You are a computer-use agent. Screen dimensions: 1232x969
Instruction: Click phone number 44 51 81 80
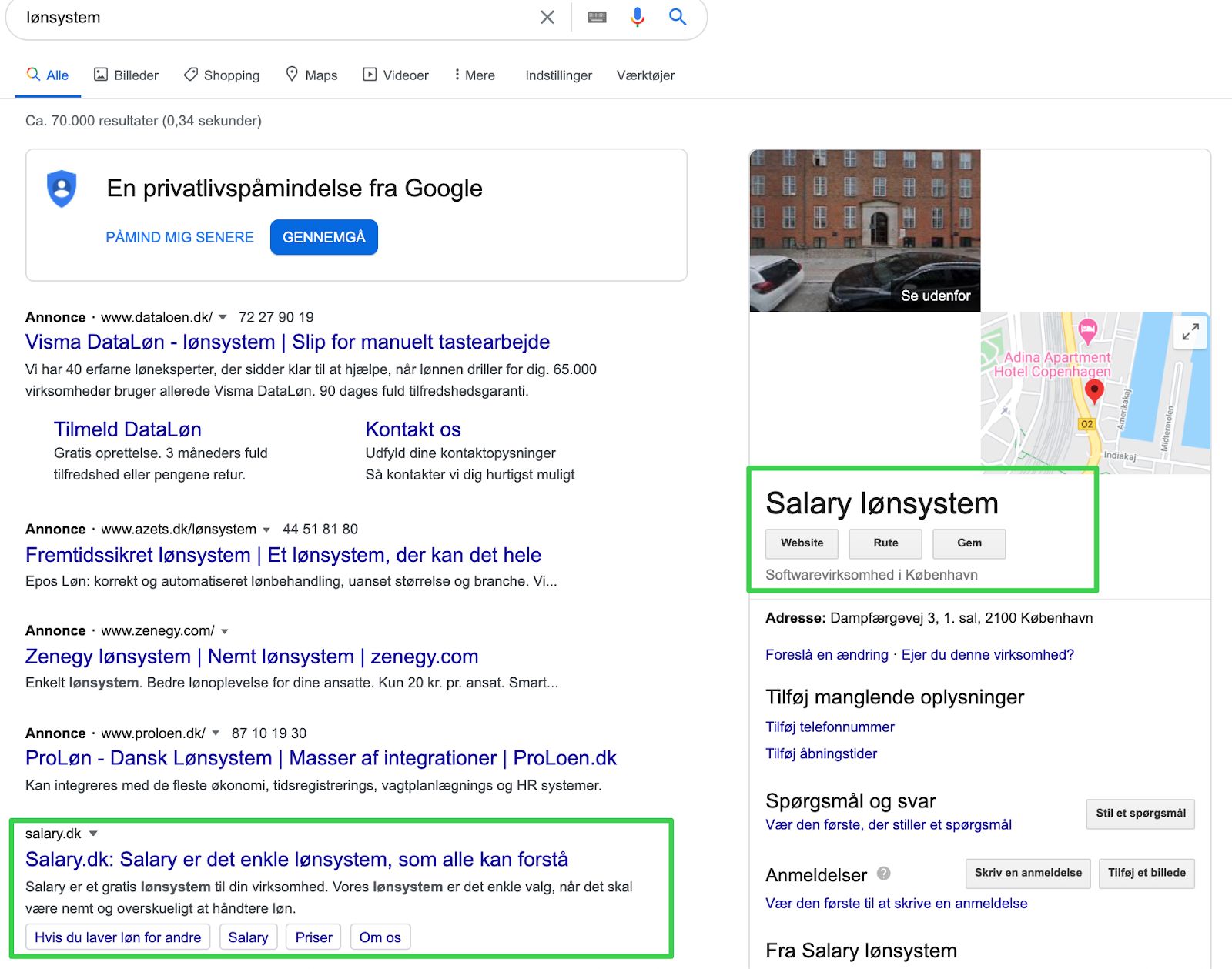[x=320, y=530]
